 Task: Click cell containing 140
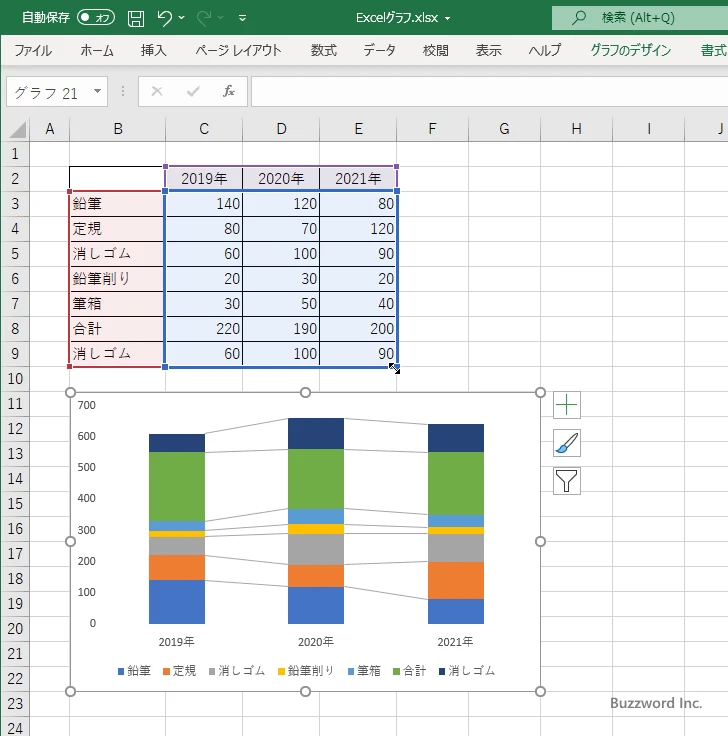(204, 204)
